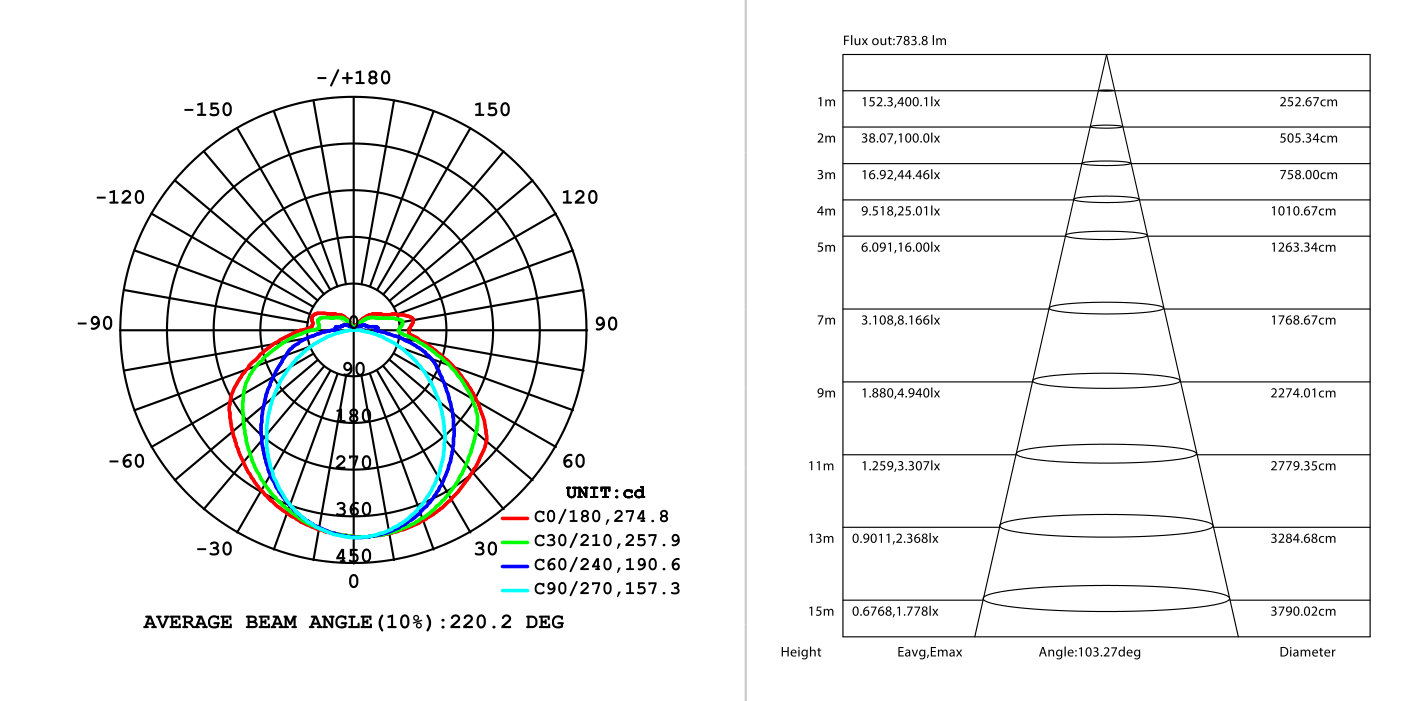The width and height of the screenshot is (1412, 701).
Task: Click the 3.108,8.166lx illuminance value
Action: tap(900, 320)
